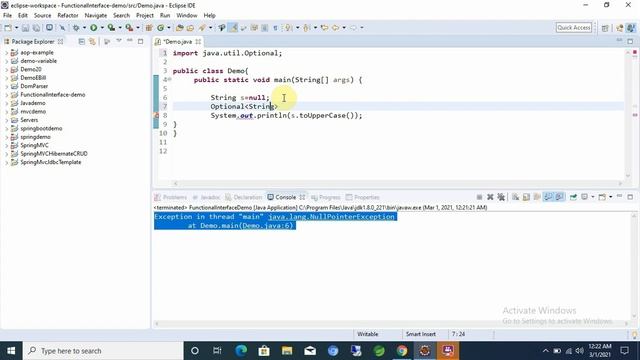The width and height of the screenshot is (640, 360).
Task: Click the Open Type icon
Action: 179,28
